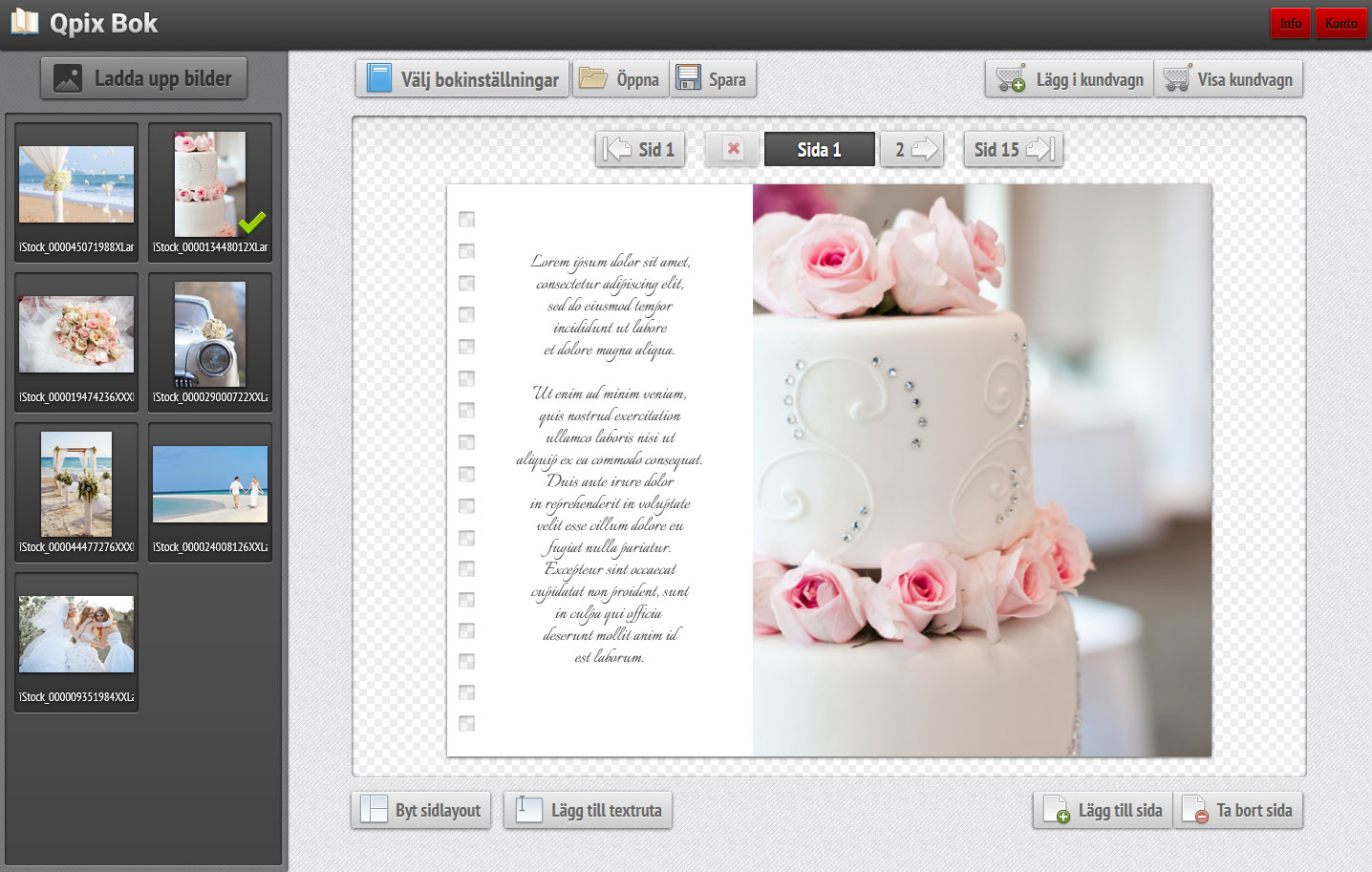Viewport: 1372px width, 872px height.
Task: Click the Qpix Bok book logo
Action: [x=25, y=22]
